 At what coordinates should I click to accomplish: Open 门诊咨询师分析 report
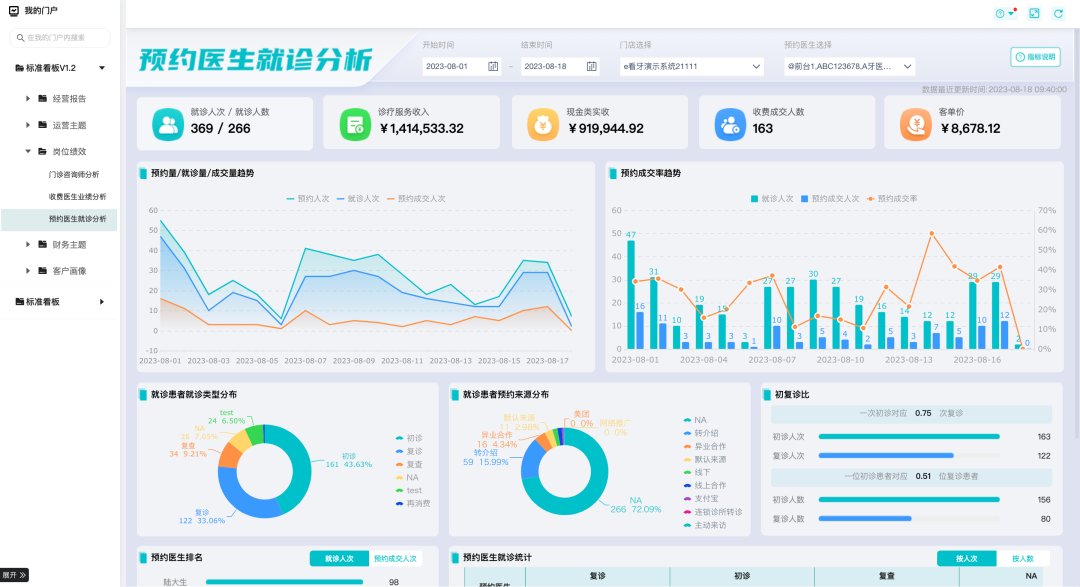(74, 174)
